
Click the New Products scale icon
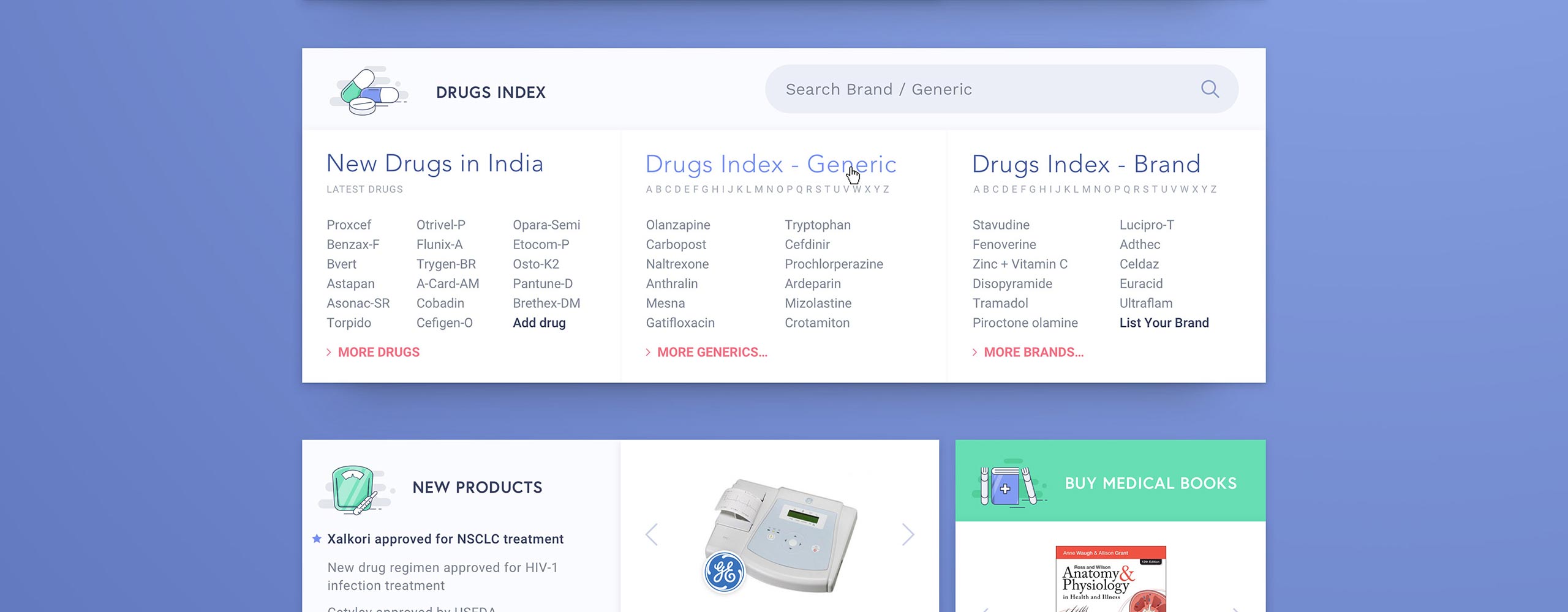click(354, 488)
